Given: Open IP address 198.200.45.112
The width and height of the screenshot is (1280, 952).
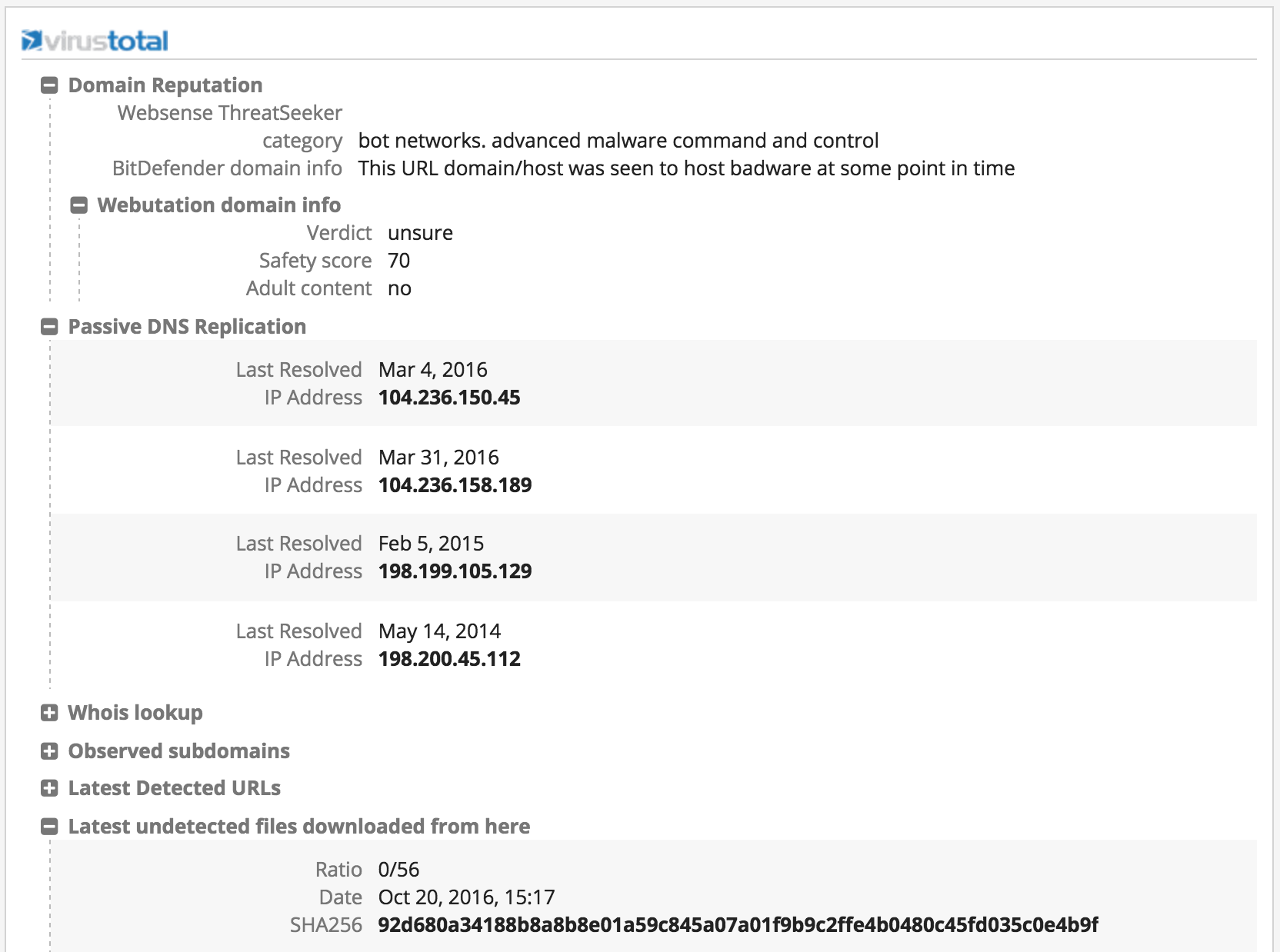Looking at the screenshot, I should (449, 659).
